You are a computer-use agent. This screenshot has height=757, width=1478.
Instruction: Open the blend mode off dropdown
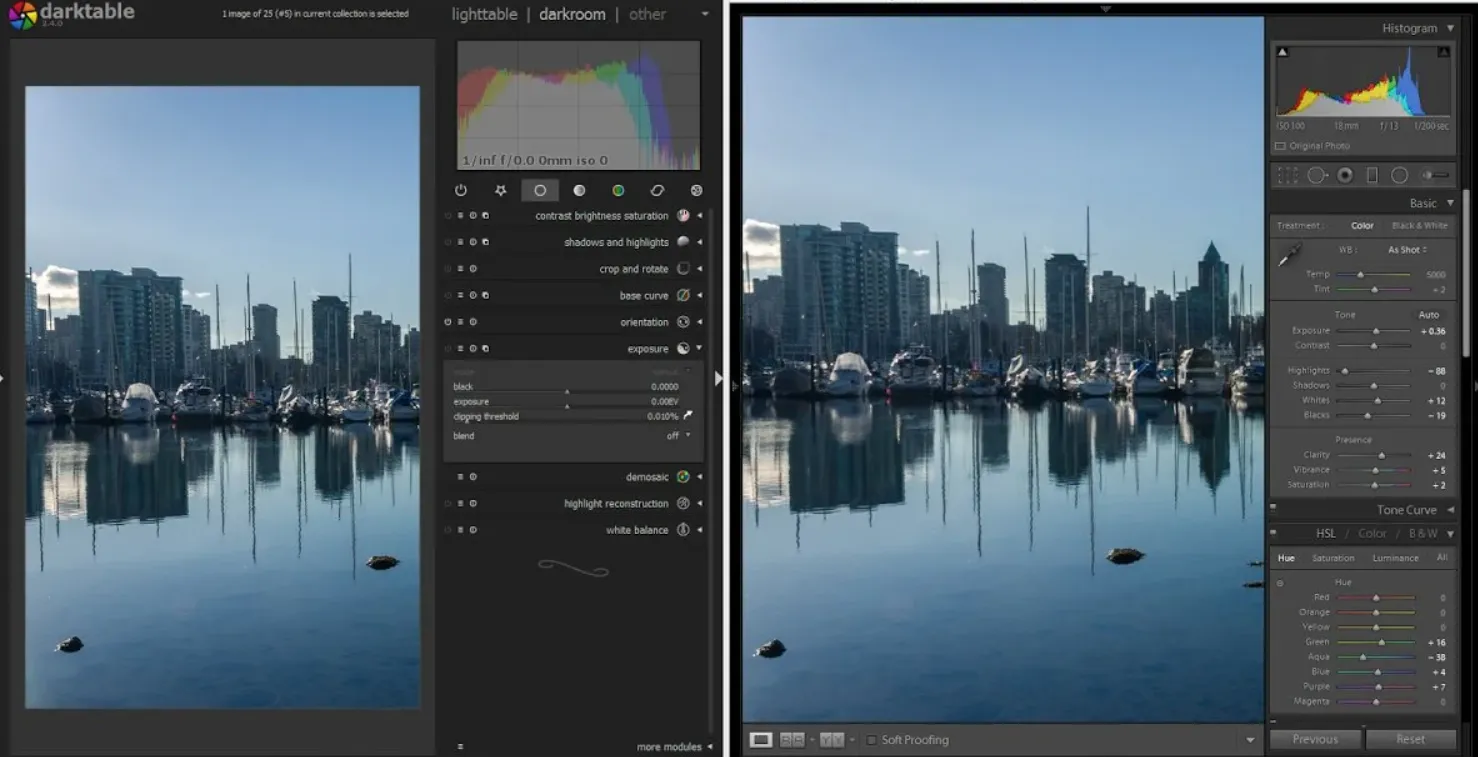(x=679, y=436)
